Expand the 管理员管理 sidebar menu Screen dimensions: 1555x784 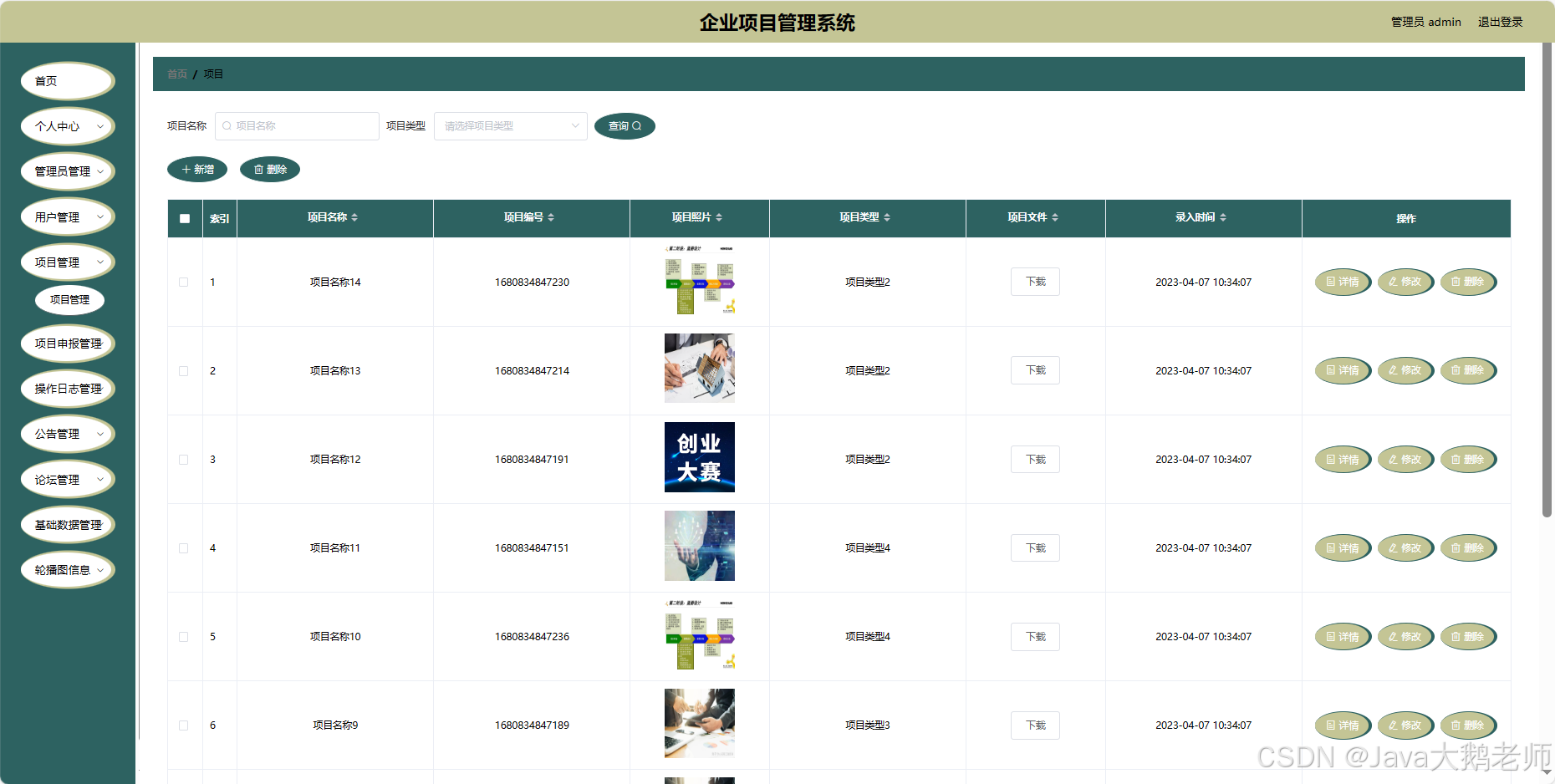(x=68, y=171)
